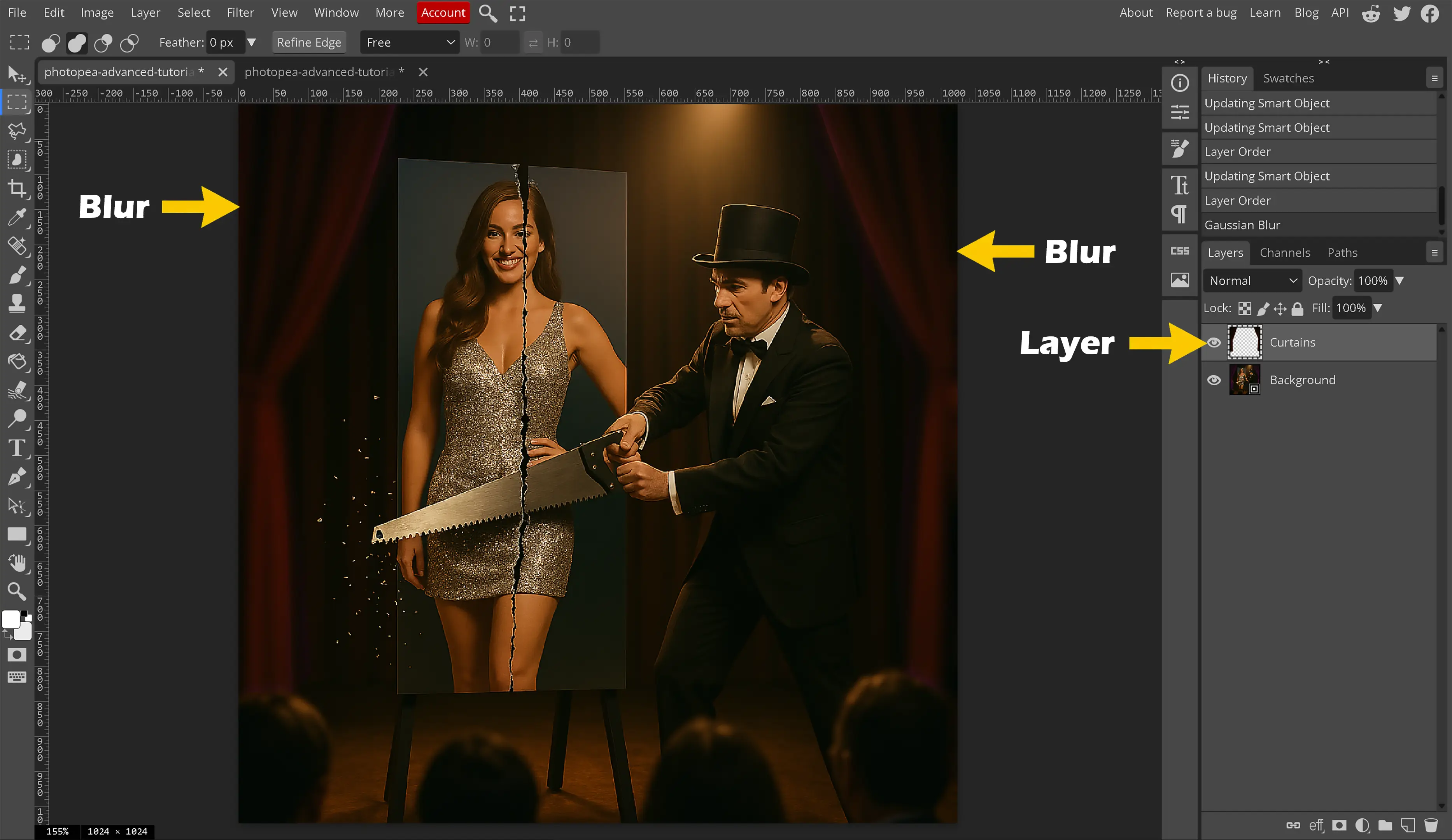The image size is (1452, 840).
Task: Switch to the Paths tab
Action: point(1342,252)
